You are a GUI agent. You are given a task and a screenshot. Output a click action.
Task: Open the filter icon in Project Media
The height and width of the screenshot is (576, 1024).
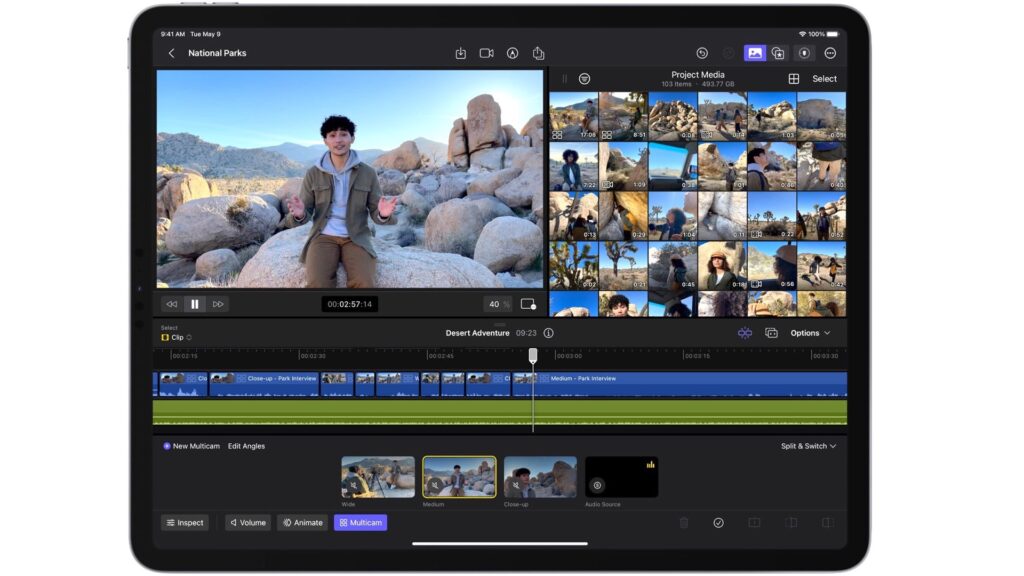[584, 79]
